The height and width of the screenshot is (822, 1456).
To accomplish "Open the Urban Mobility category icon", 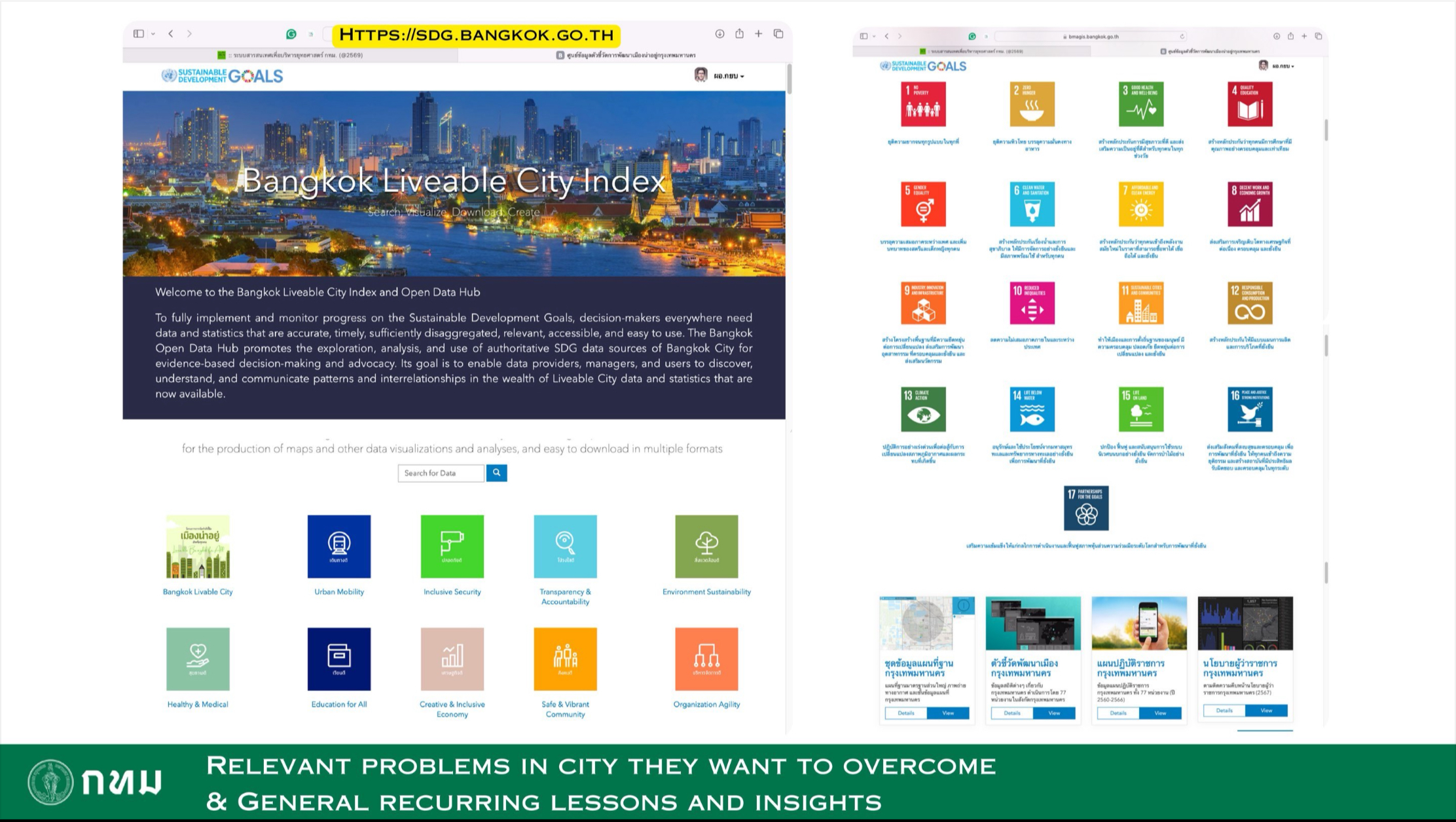I will tap(338, 546).
